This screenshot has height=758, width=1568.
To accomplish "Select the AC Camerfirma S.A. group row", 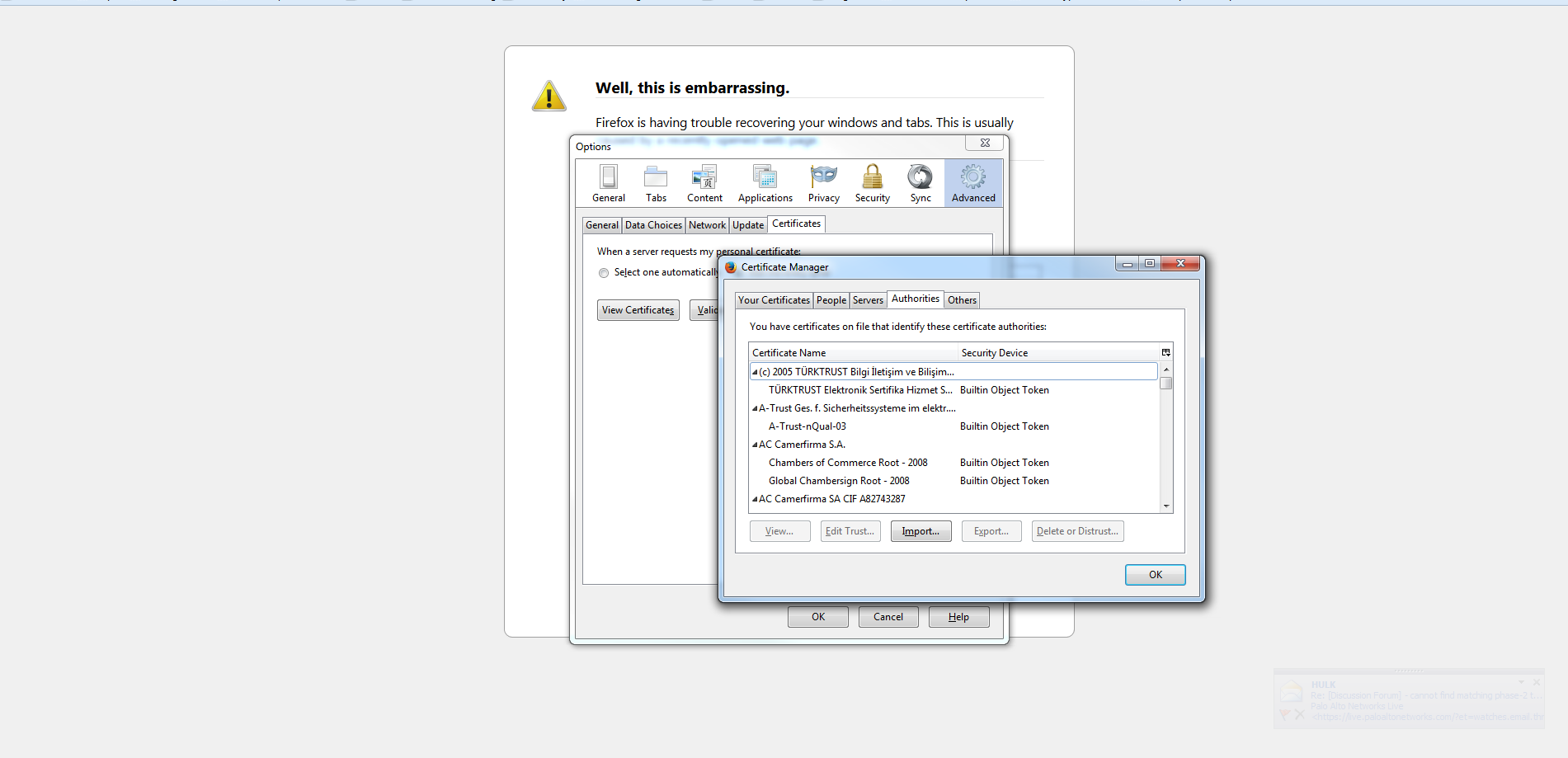I will point(954,445).
